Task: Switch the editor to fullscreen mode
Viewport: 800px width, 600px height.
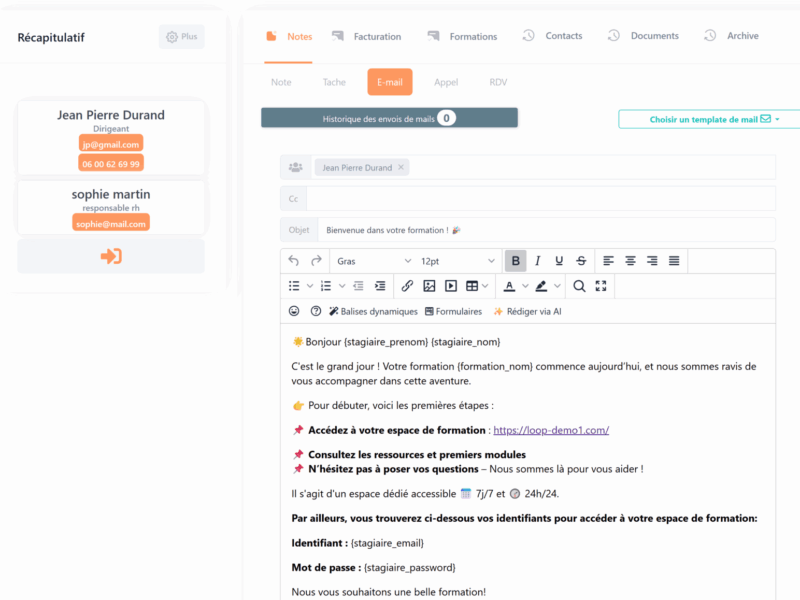Action: (601, 286)
